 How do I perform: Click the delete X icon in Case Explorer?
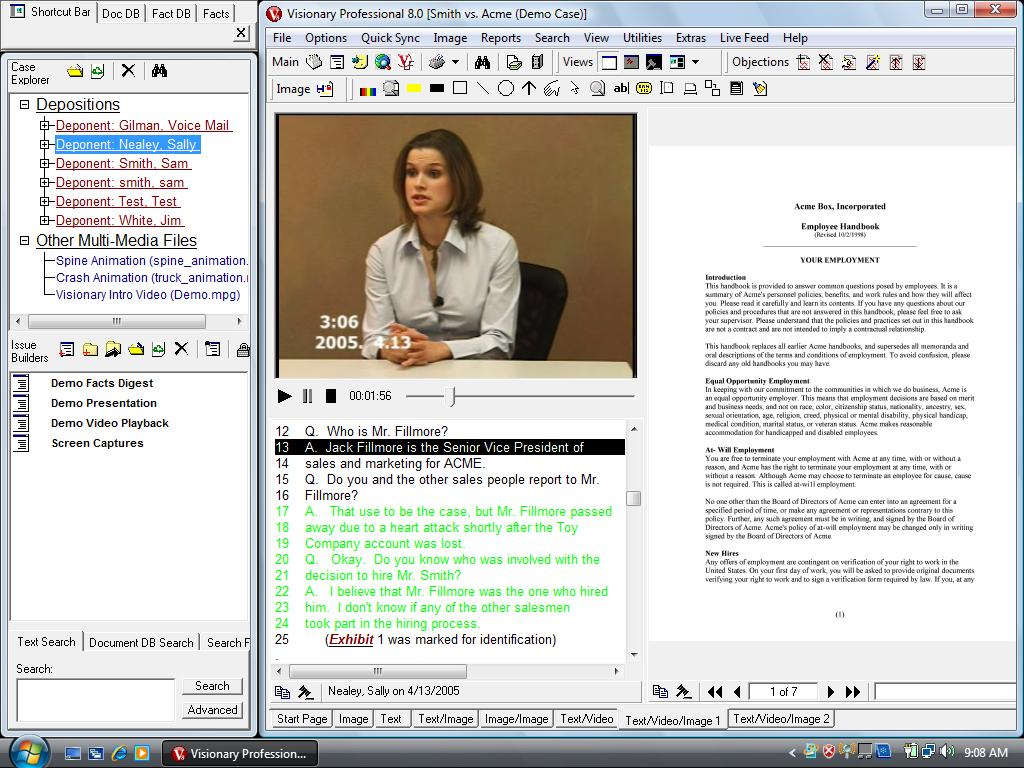(128, 71)
